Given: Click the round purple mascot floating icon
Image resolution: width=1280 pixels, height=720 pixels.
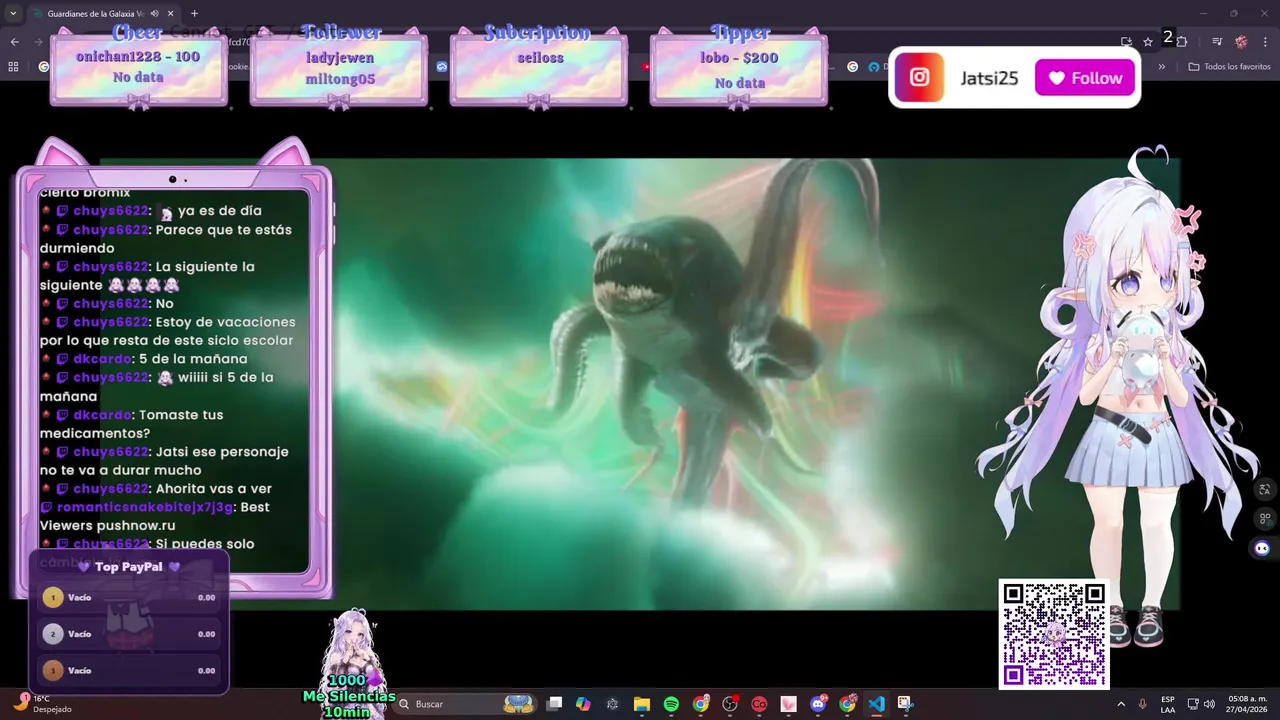Looking at the screenshot, I should 1262,548.
